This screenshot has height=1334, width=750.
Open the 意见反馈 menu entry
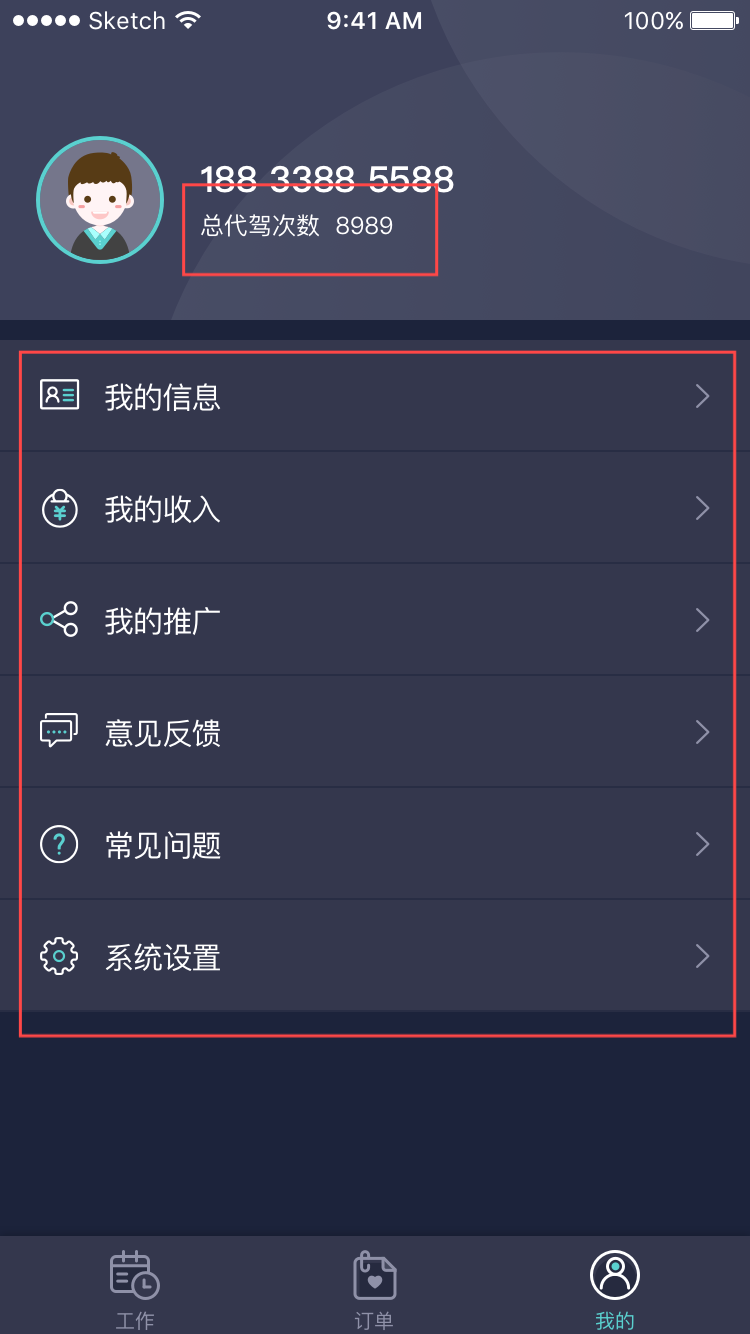coord(375,732)
